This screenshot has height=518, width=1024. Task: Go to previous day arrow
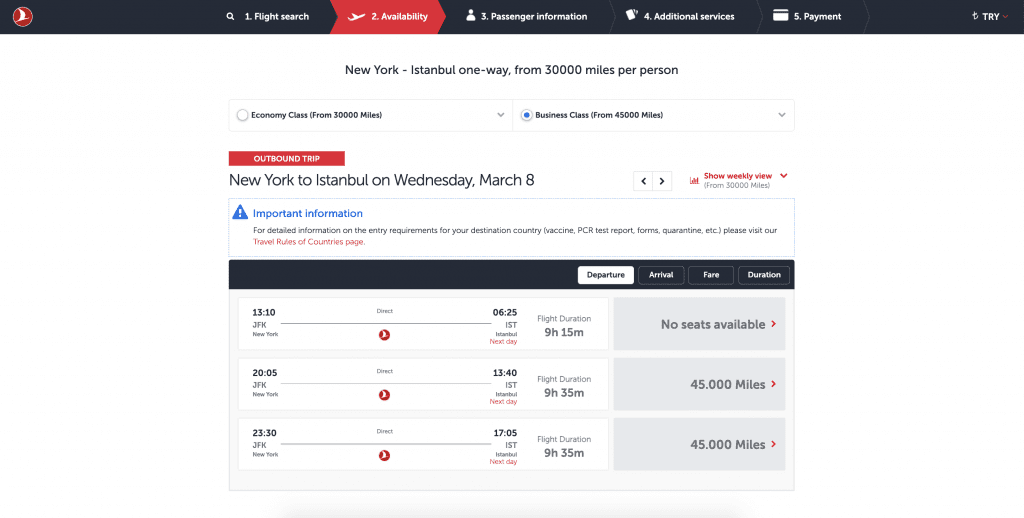643,181
